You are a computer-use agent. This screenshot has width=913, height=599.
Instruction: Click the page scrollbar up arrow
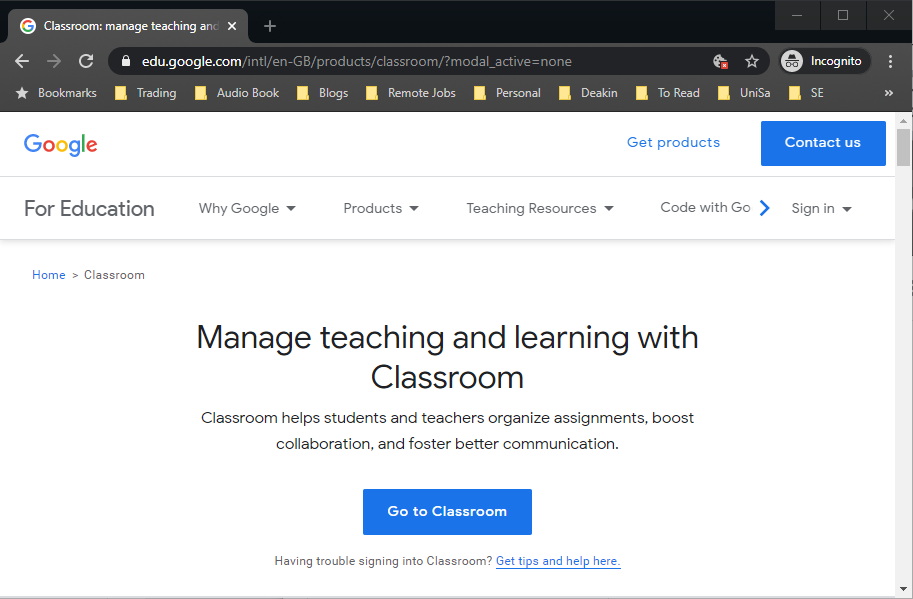pyautogui.click(x=903, y=121)
